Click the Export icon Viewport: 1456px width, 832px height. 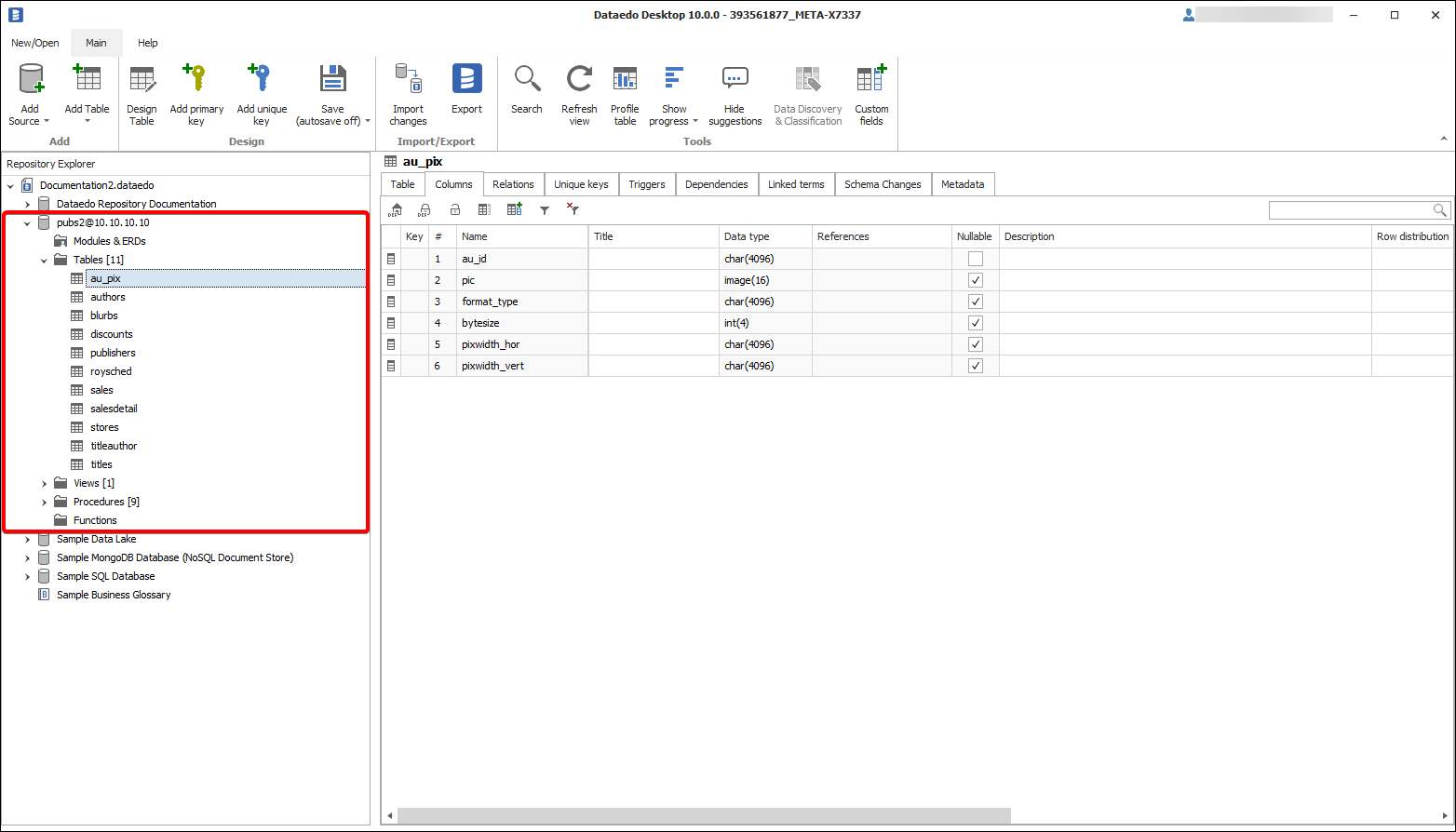466,80
